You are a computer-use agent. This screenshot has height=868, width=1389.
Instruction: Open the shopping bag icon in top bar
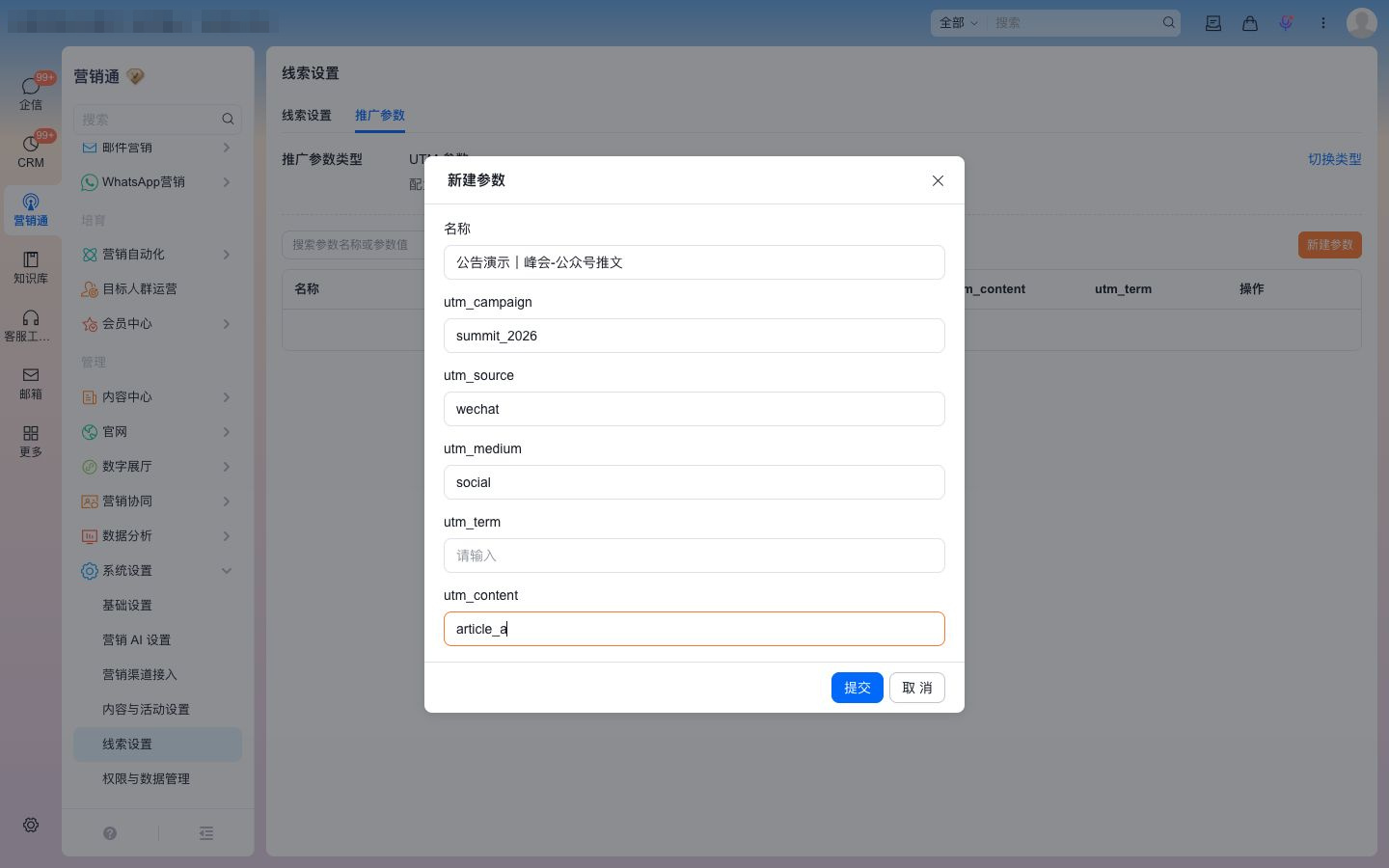(1250, 23)
